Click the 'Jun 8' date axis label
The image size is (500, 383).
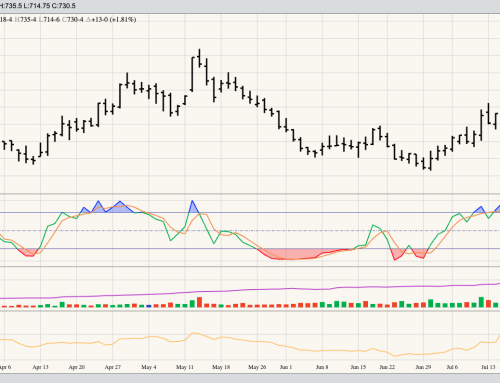coord(322,367)
